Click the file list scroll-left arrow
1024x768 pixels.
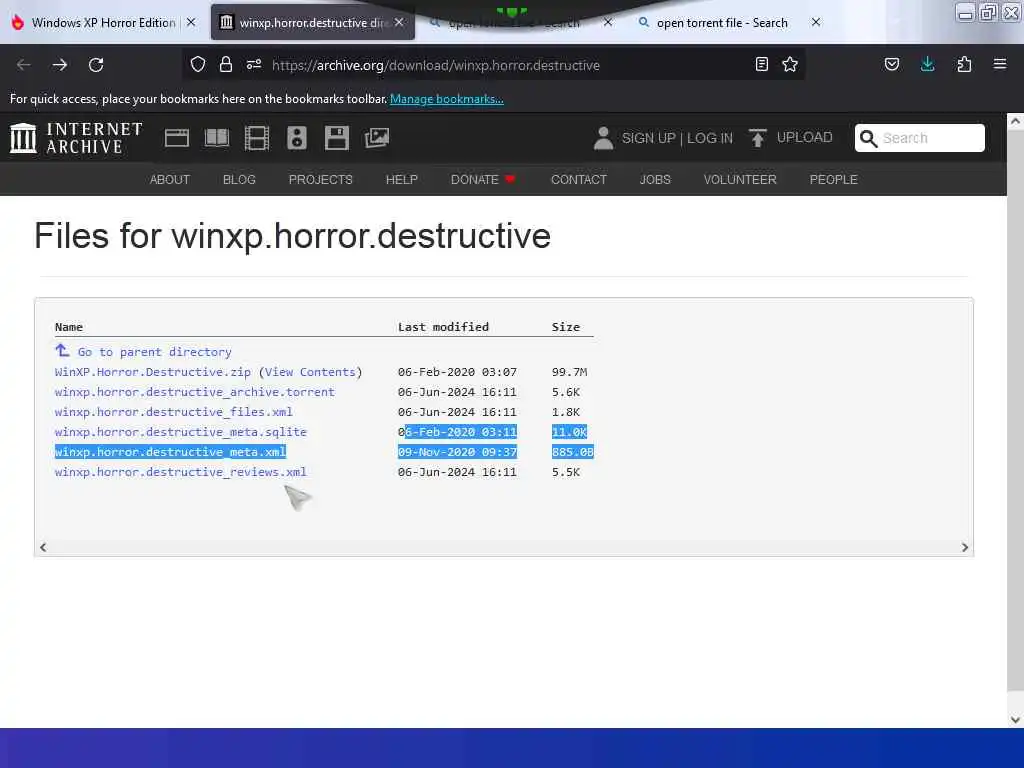tap(43, 547)
